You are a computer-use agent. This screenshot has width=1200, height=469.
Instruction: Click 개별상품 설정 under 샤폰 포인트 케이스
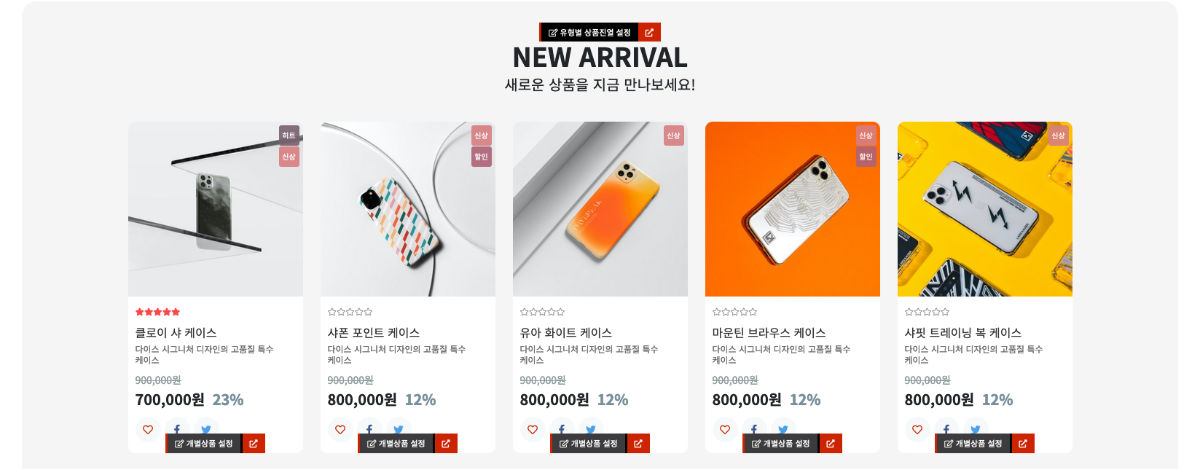point(396,443)
